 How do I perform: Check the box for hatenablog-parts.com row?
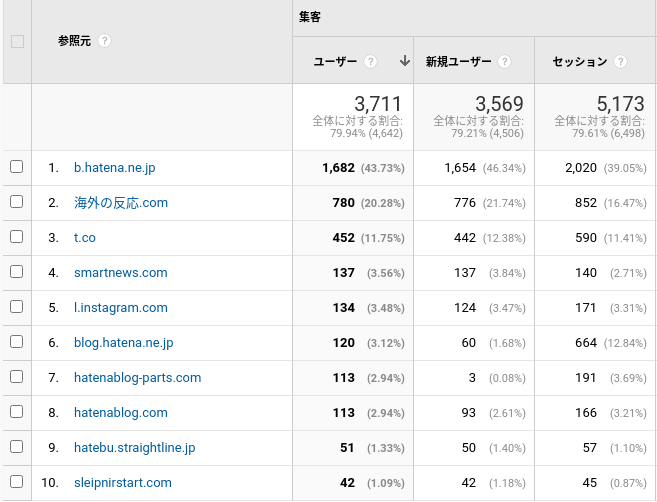click(16, 377)
